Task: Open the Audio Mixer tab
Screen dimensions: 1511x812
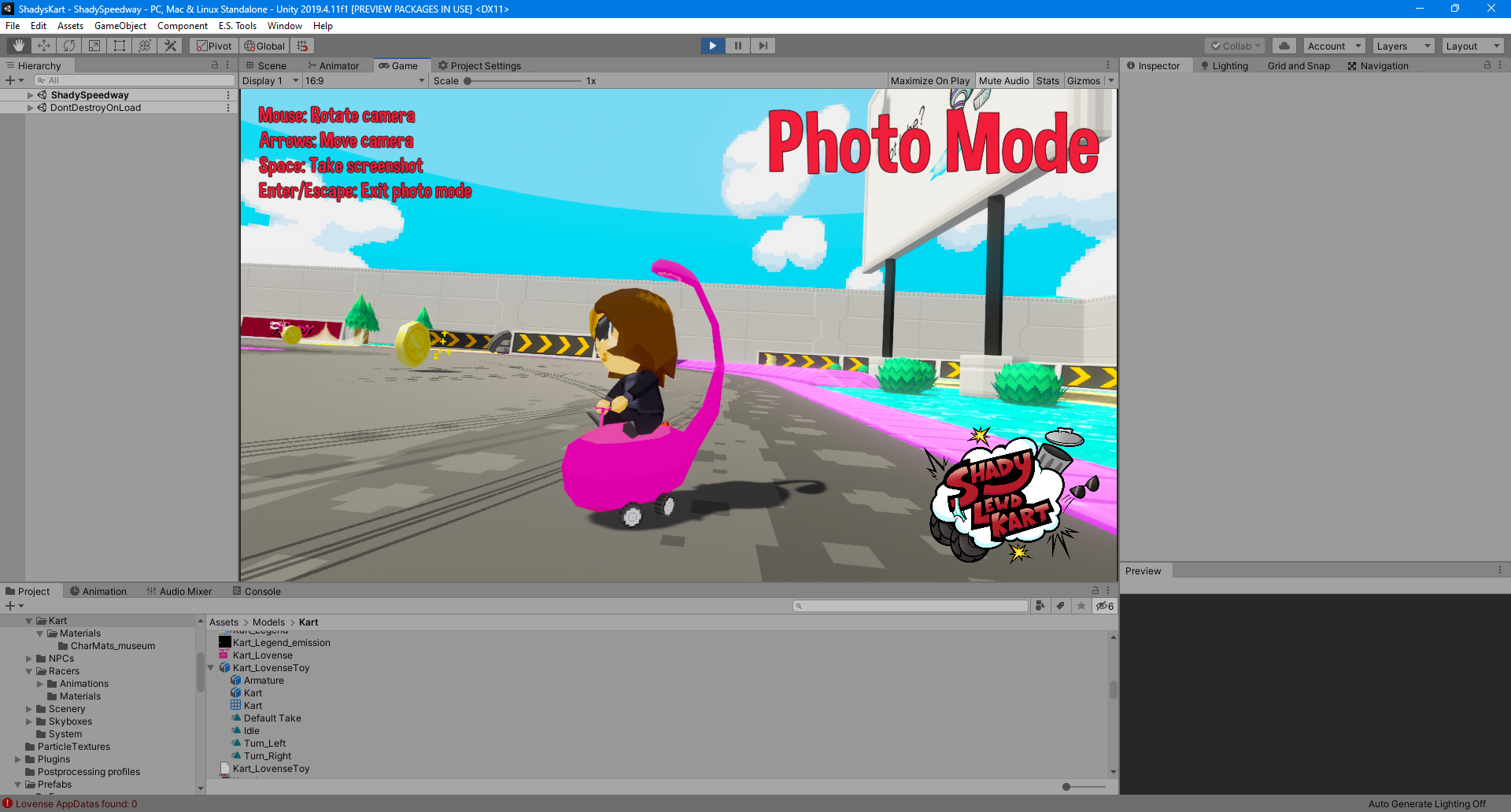Action: click(x=179, y=591)
